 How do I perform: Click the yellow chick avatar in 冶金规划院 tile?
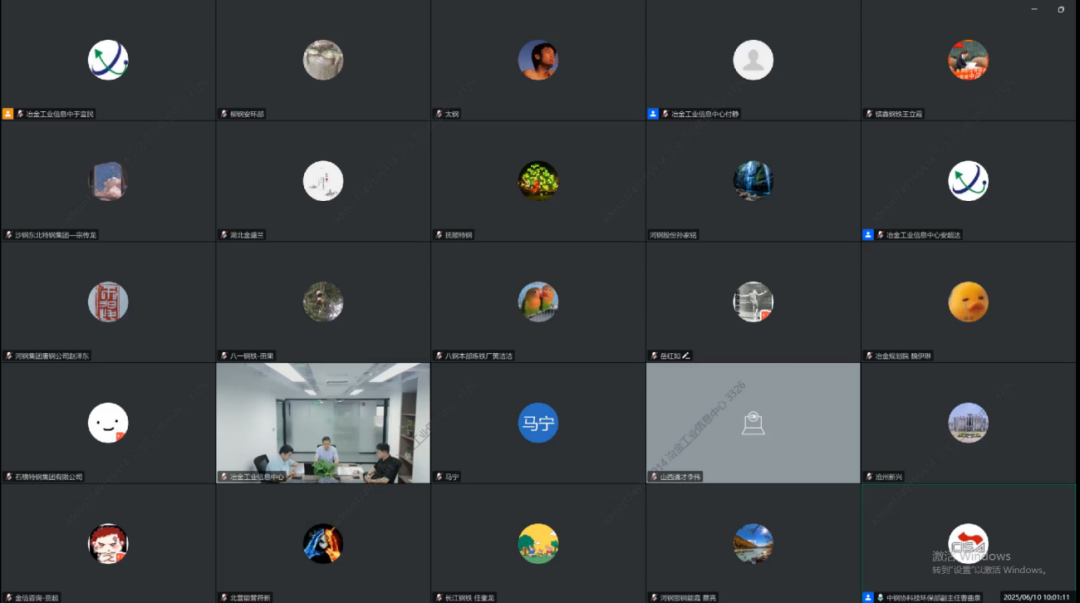pos(968,302)
